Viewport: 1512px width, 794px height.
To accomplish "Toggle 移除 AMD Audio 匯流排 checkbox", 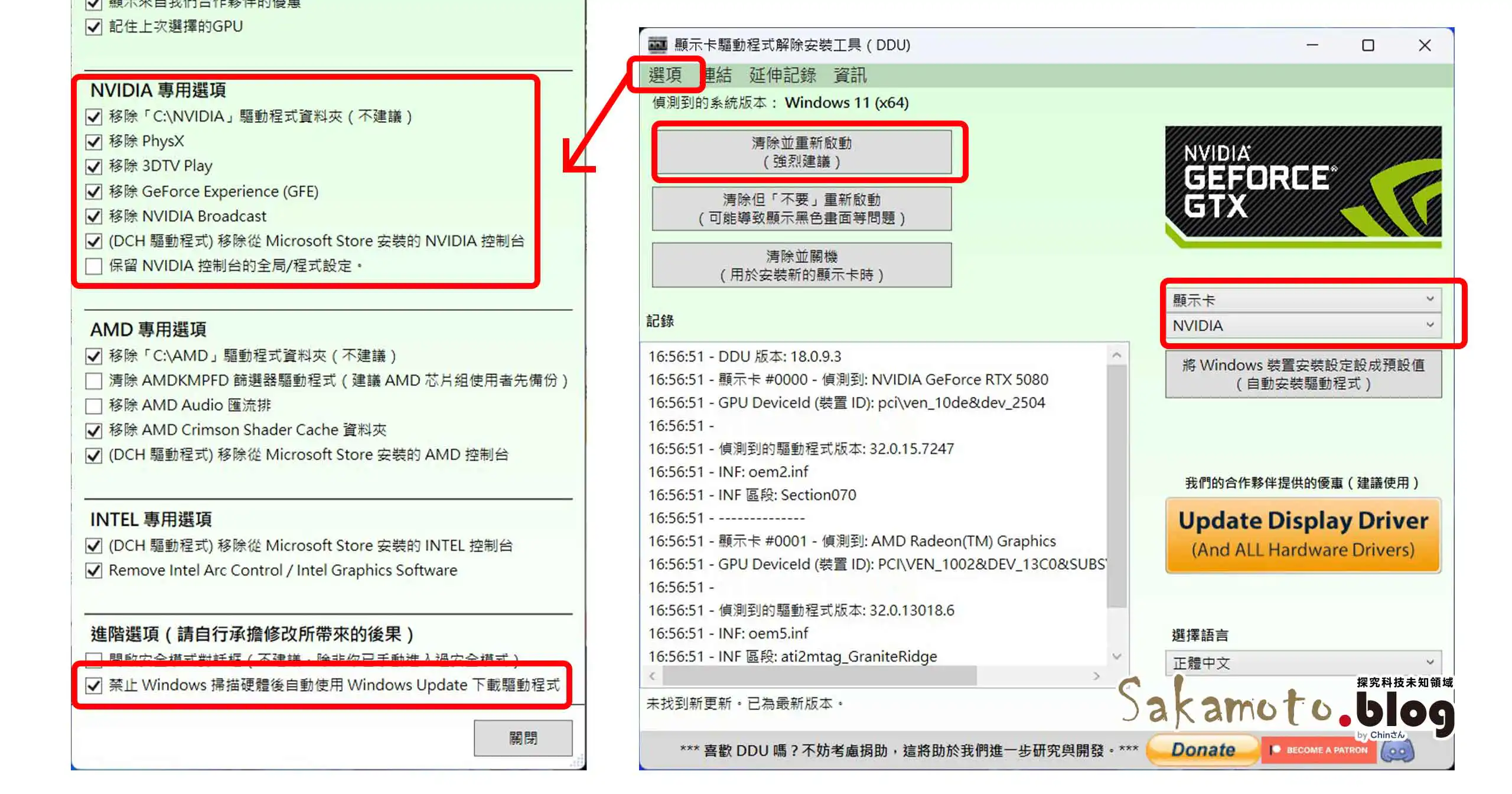I will 94,406.
